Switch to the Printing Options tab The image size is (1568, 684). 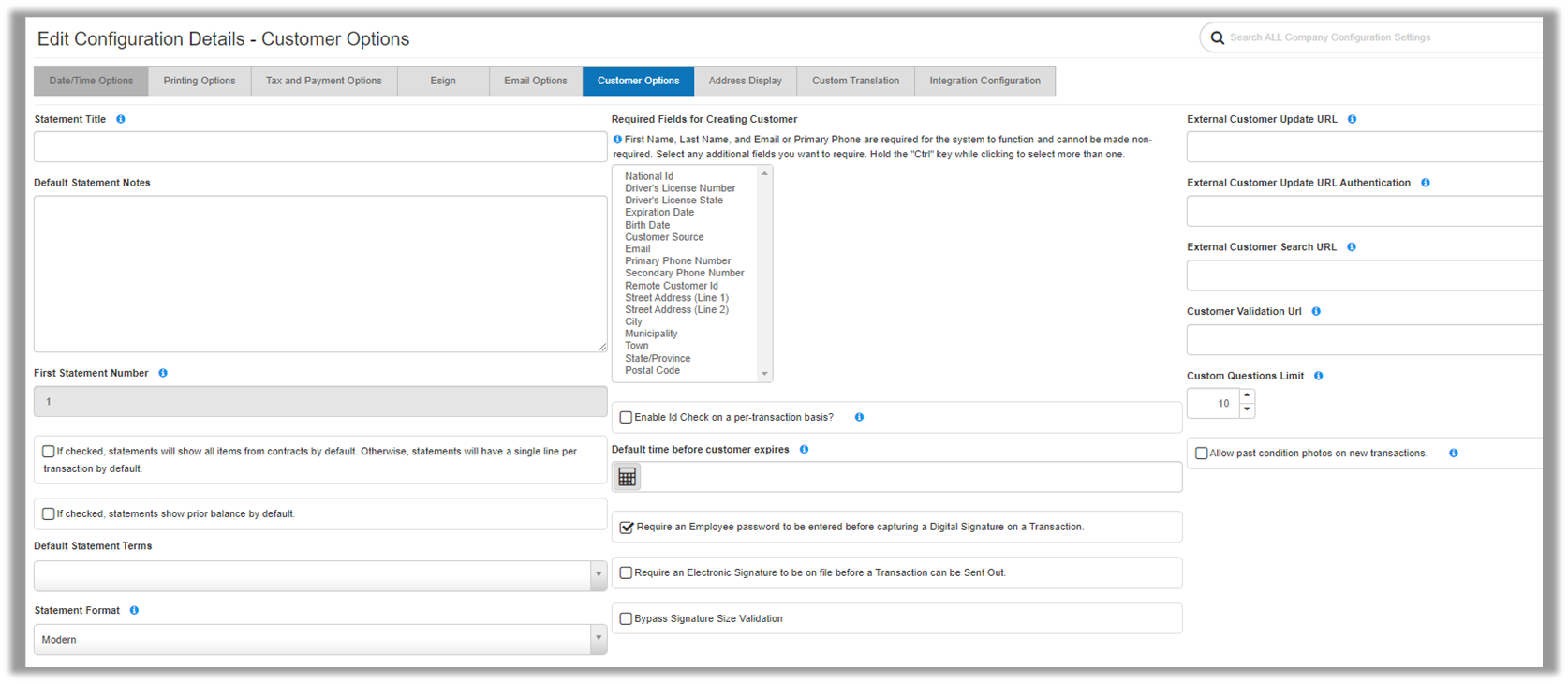pyautogui.click(x=200, y=81)
